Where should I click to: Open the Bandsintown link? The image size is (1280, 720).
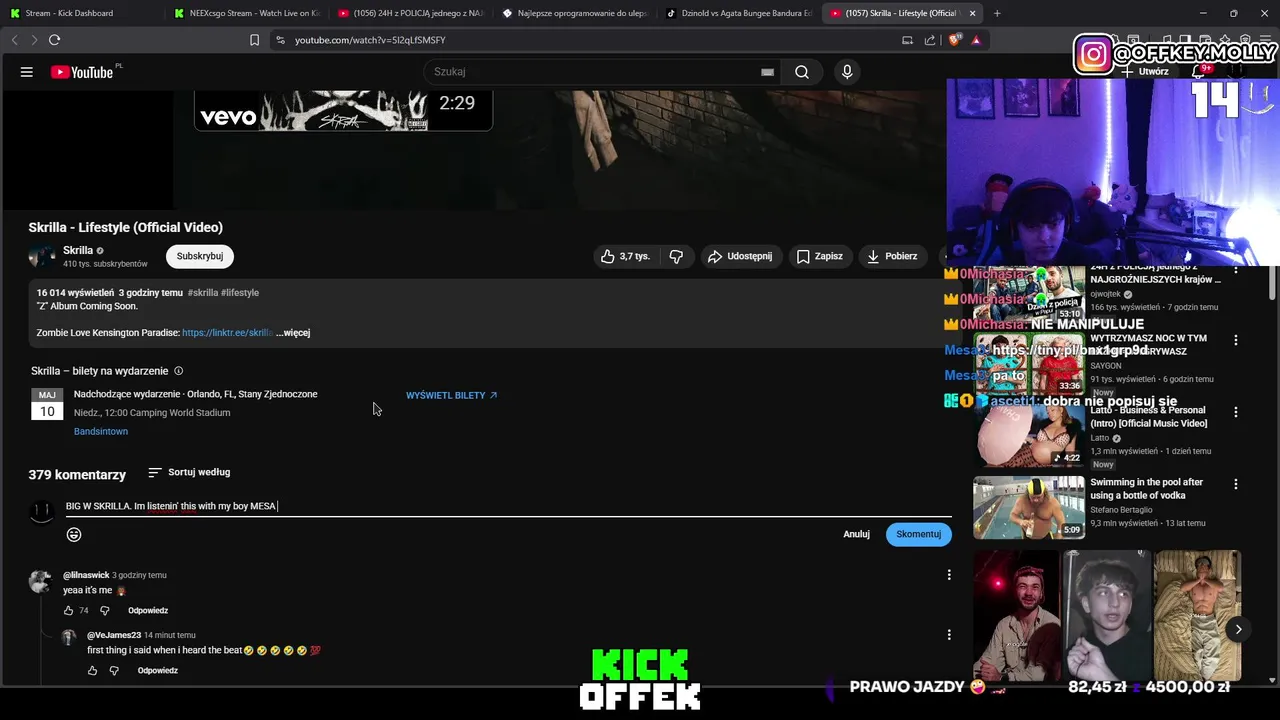coord(101,431)
